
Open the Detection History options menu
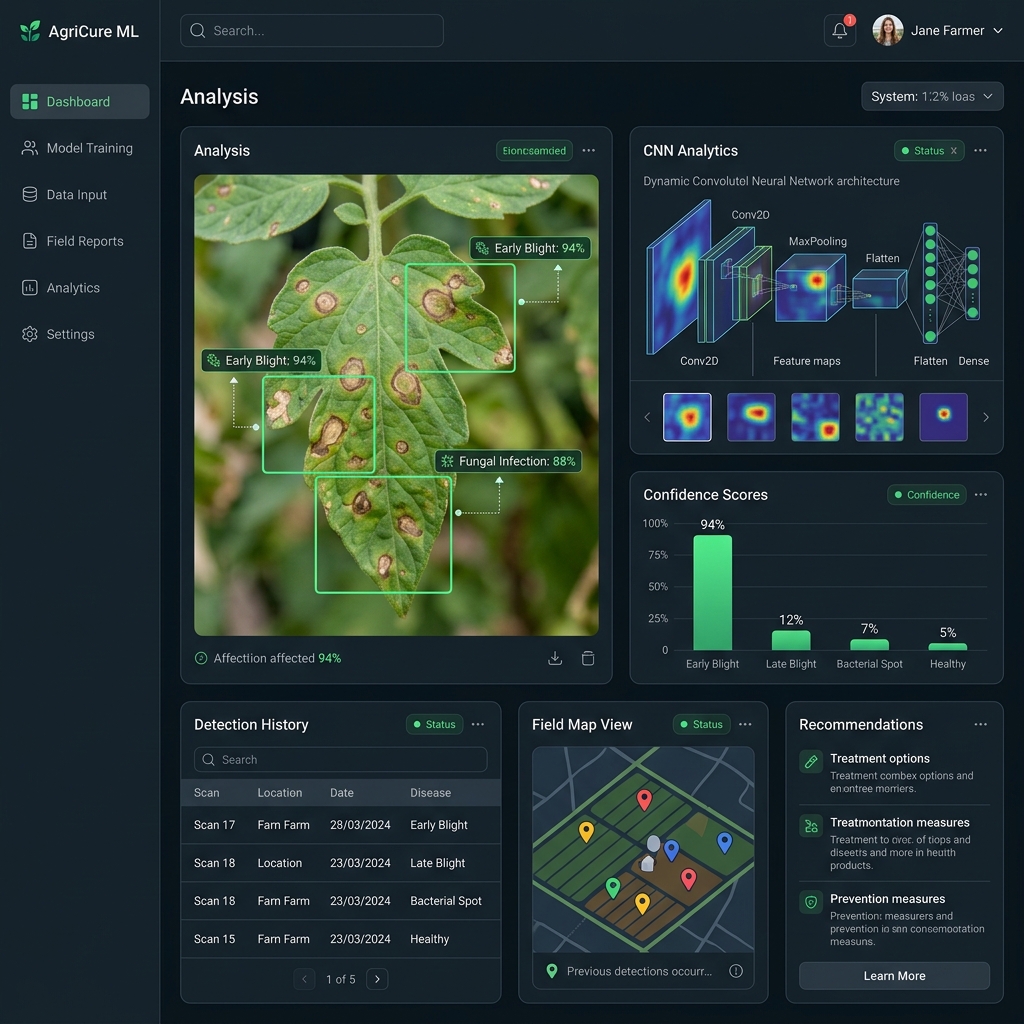(x=478, y=724)
